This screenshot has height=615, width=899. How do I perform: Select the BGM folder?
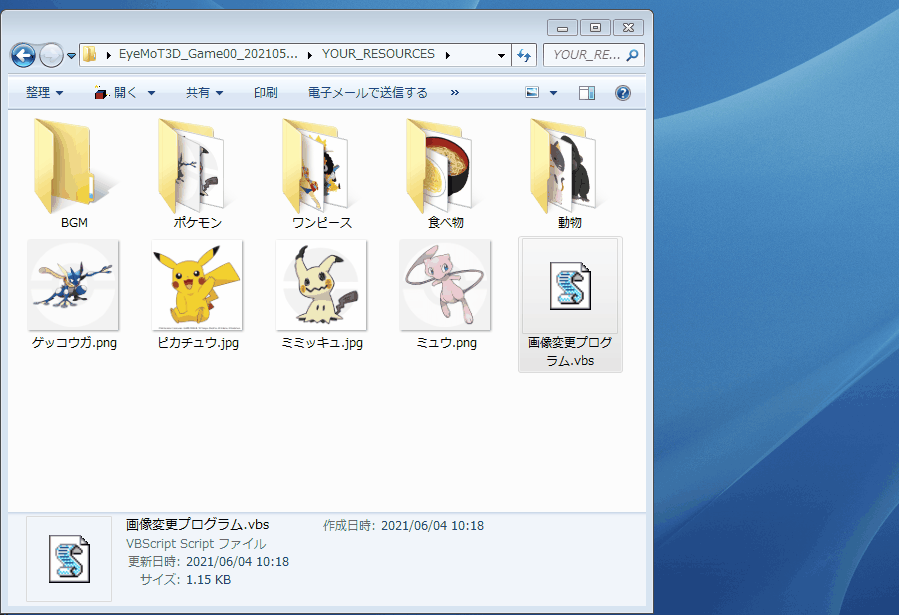75,174
